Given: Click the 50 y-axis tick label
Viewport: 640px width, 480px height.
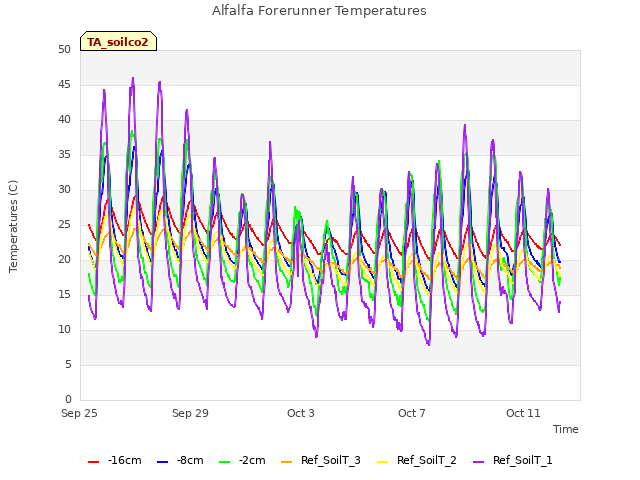Looking at the screenshot, I should pyautogui.click(x=64, y=49).
